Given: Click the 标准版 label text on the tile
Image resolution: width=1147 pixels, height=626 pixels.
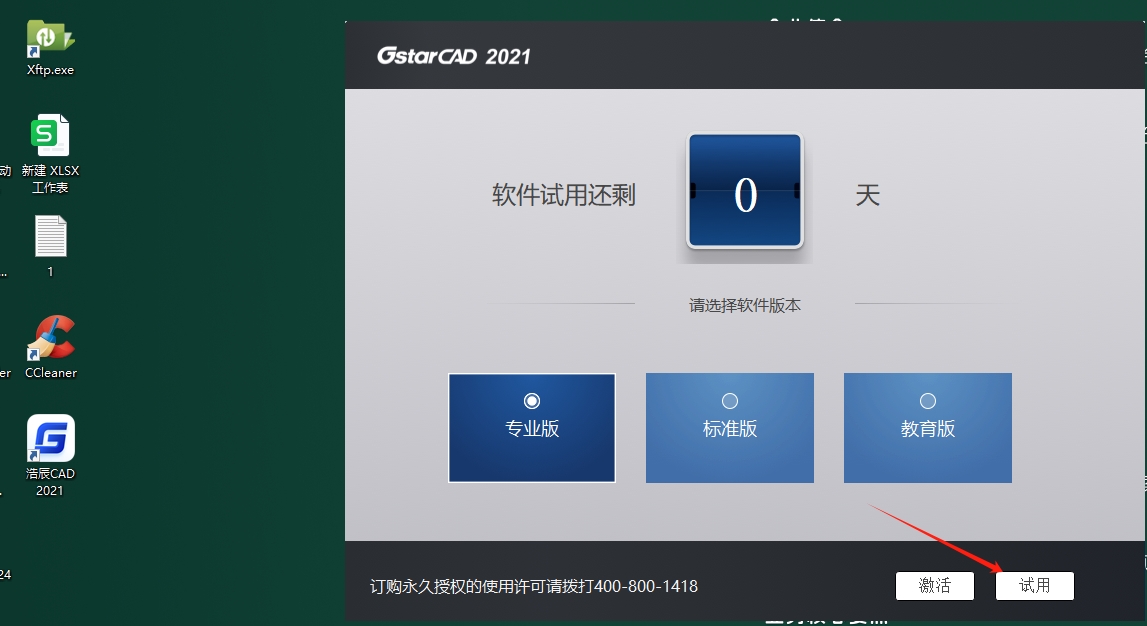Looking at the screenshot, I should tap(730, 429).
